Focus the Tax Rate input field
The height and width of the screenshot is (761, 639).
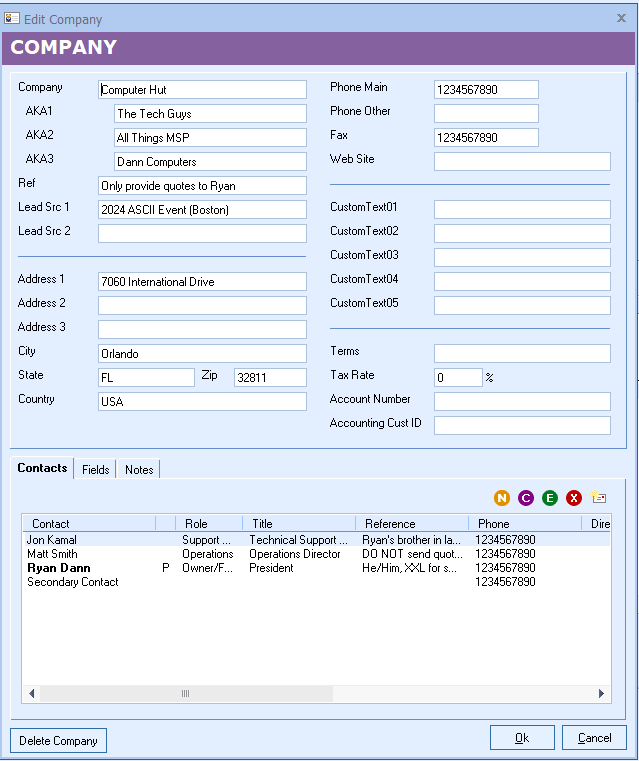tap(458, 378)
